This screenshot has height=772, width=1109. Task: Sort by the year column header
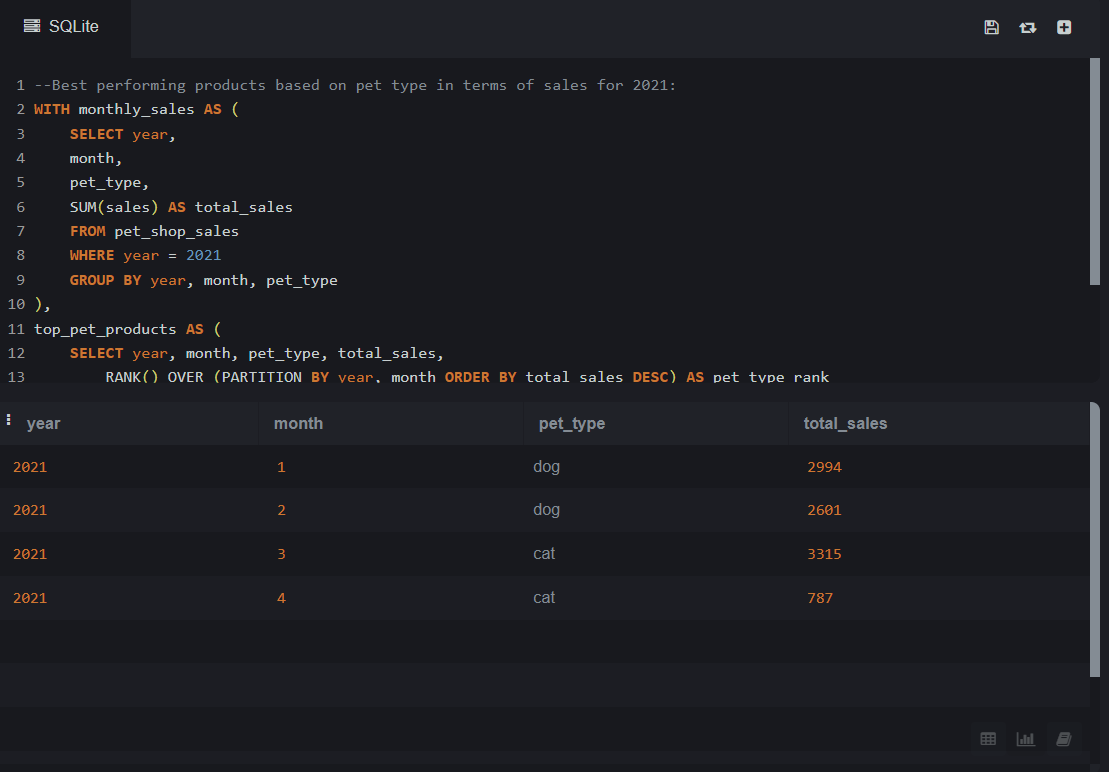[43, 423]
